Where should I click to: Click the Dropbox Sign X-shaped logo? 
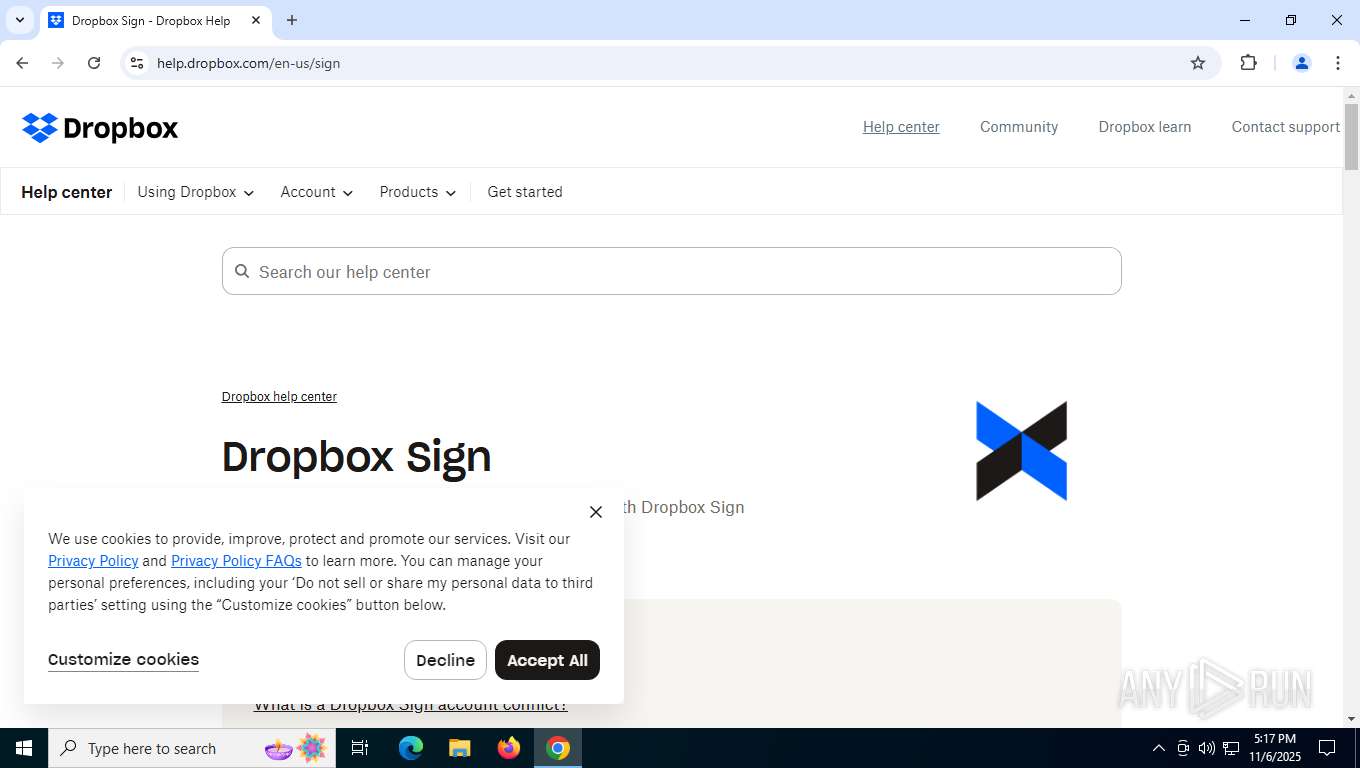(x=1021, y=451)
